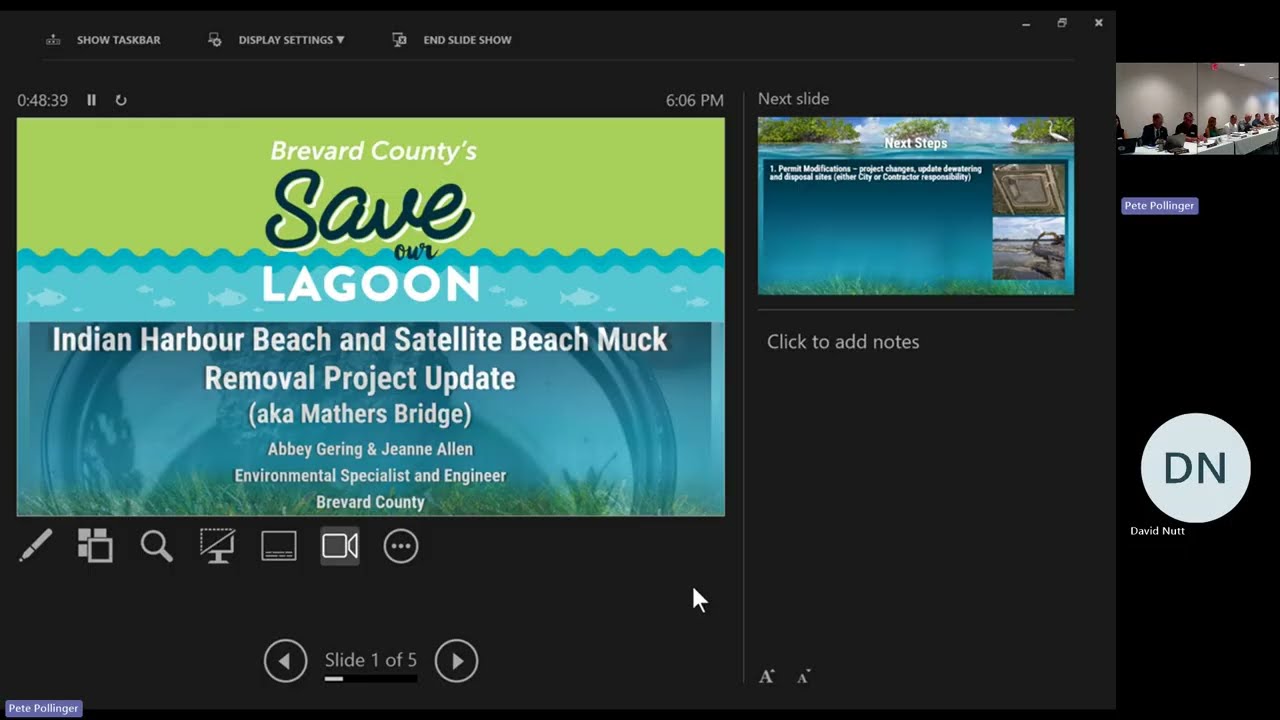Minimize the presenter view window
The width and height of the screenshot is (1280, 720).
(1026, 23)
